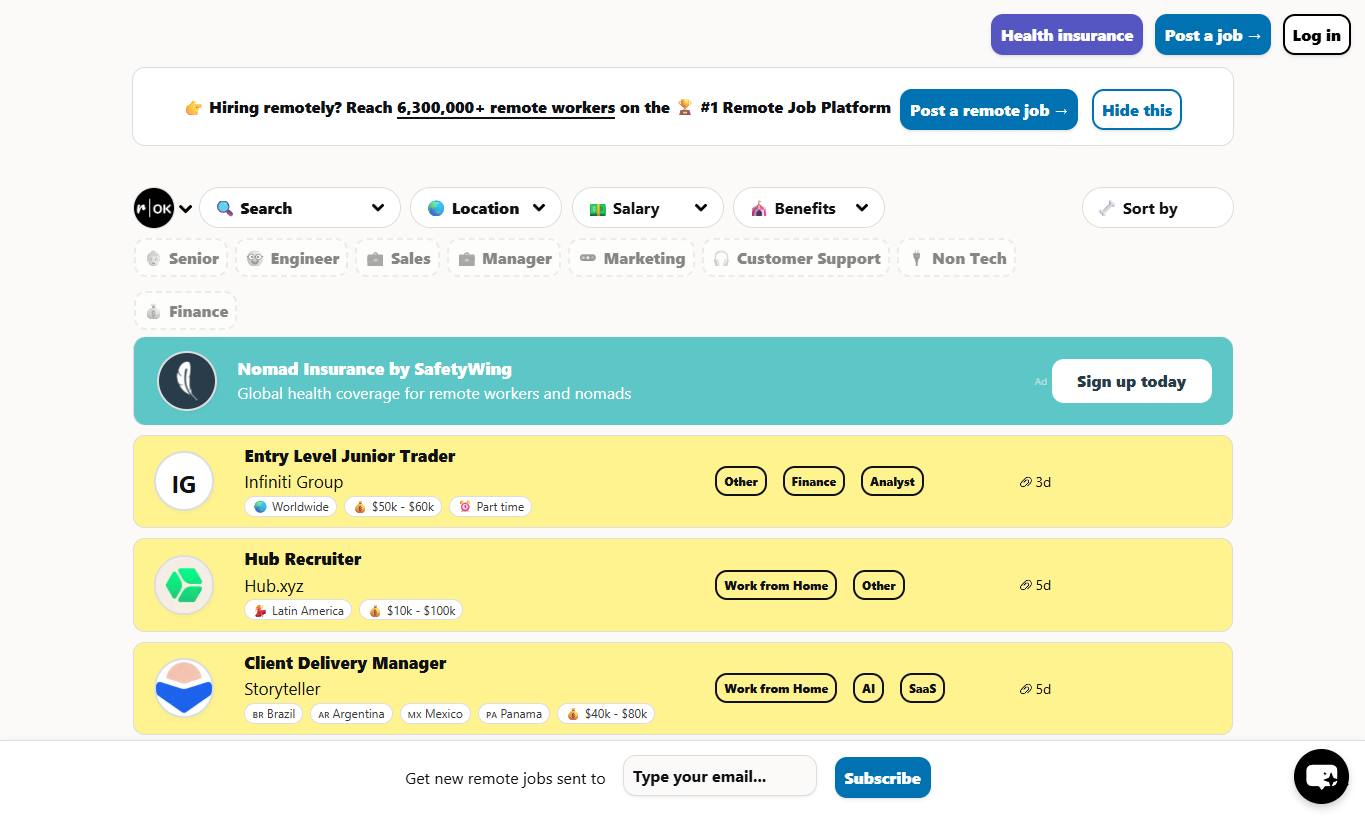Click link icon on Hub Recruiter row

click(x=1025, y=585)
